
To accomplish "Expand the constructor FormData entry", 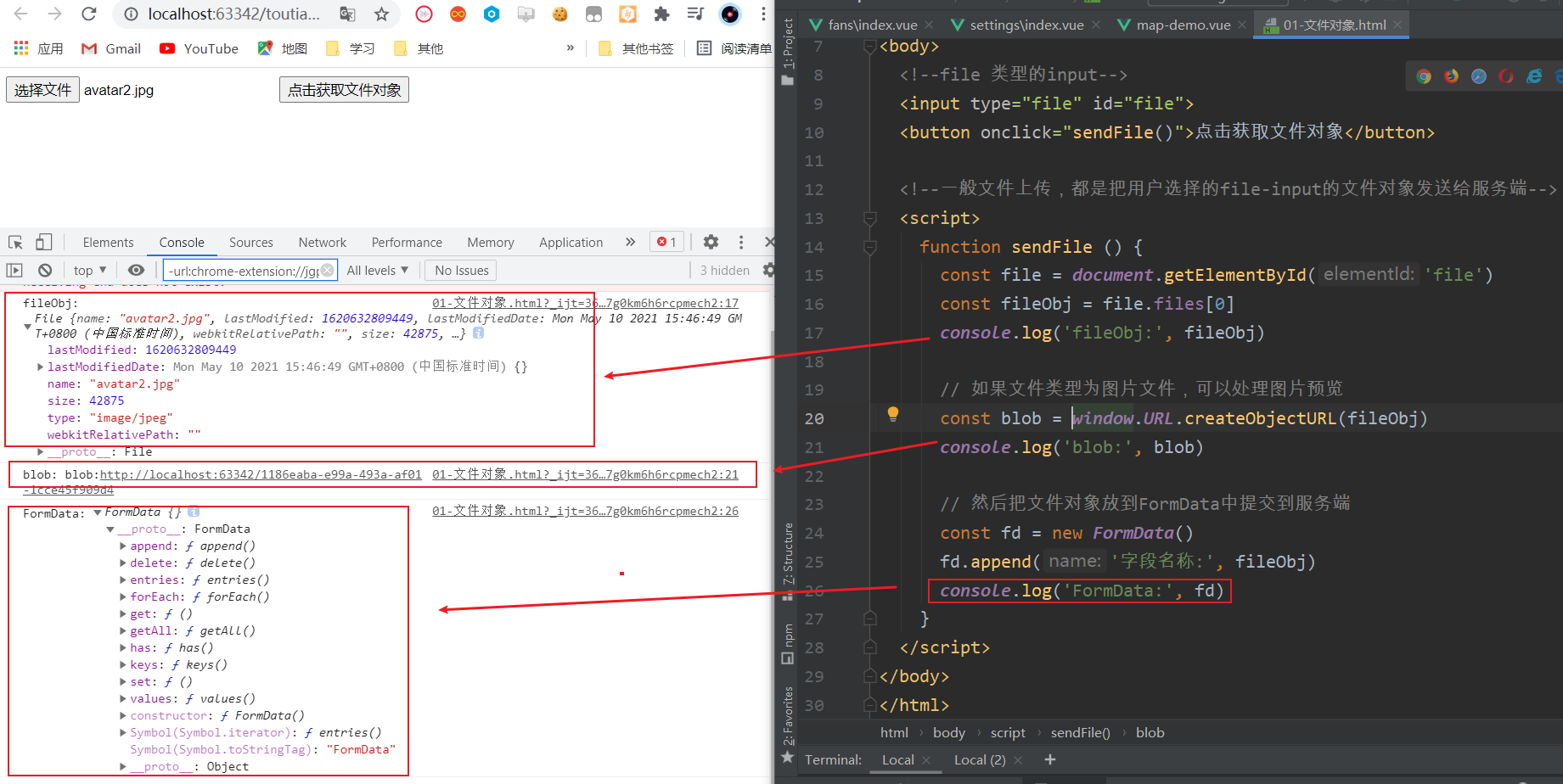I will coord(123,716).
